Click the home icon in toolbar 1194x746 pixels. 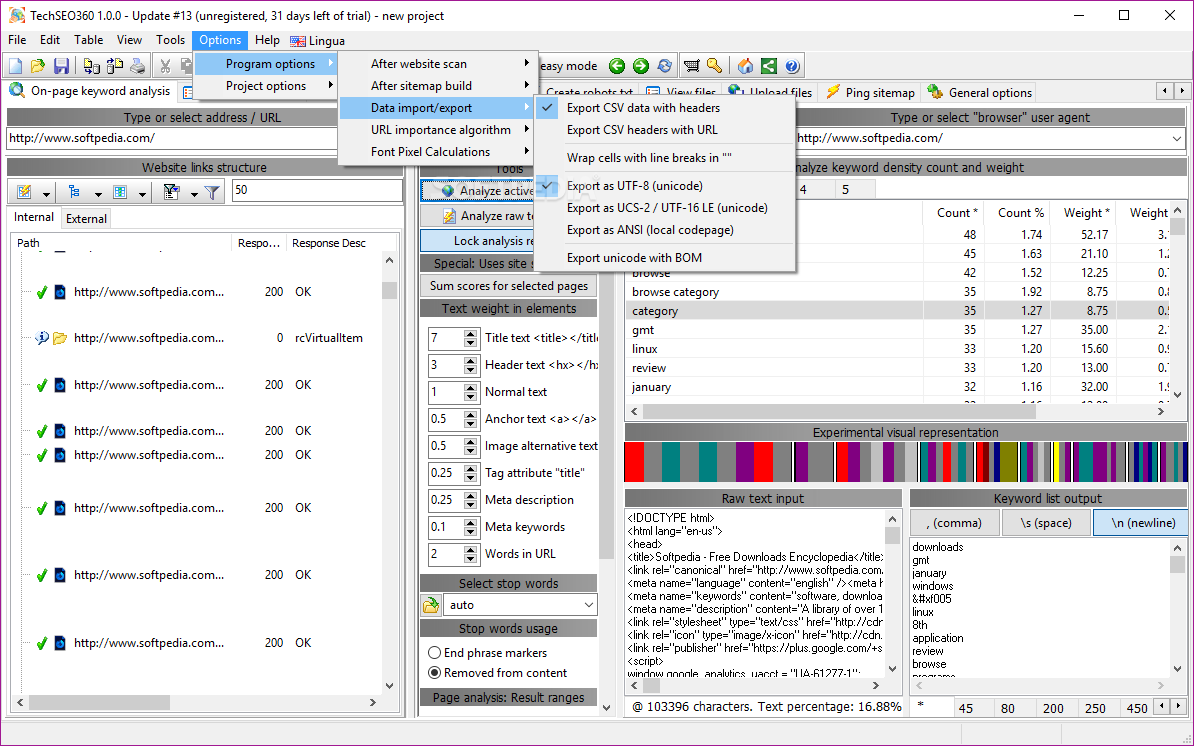point(745,66)
